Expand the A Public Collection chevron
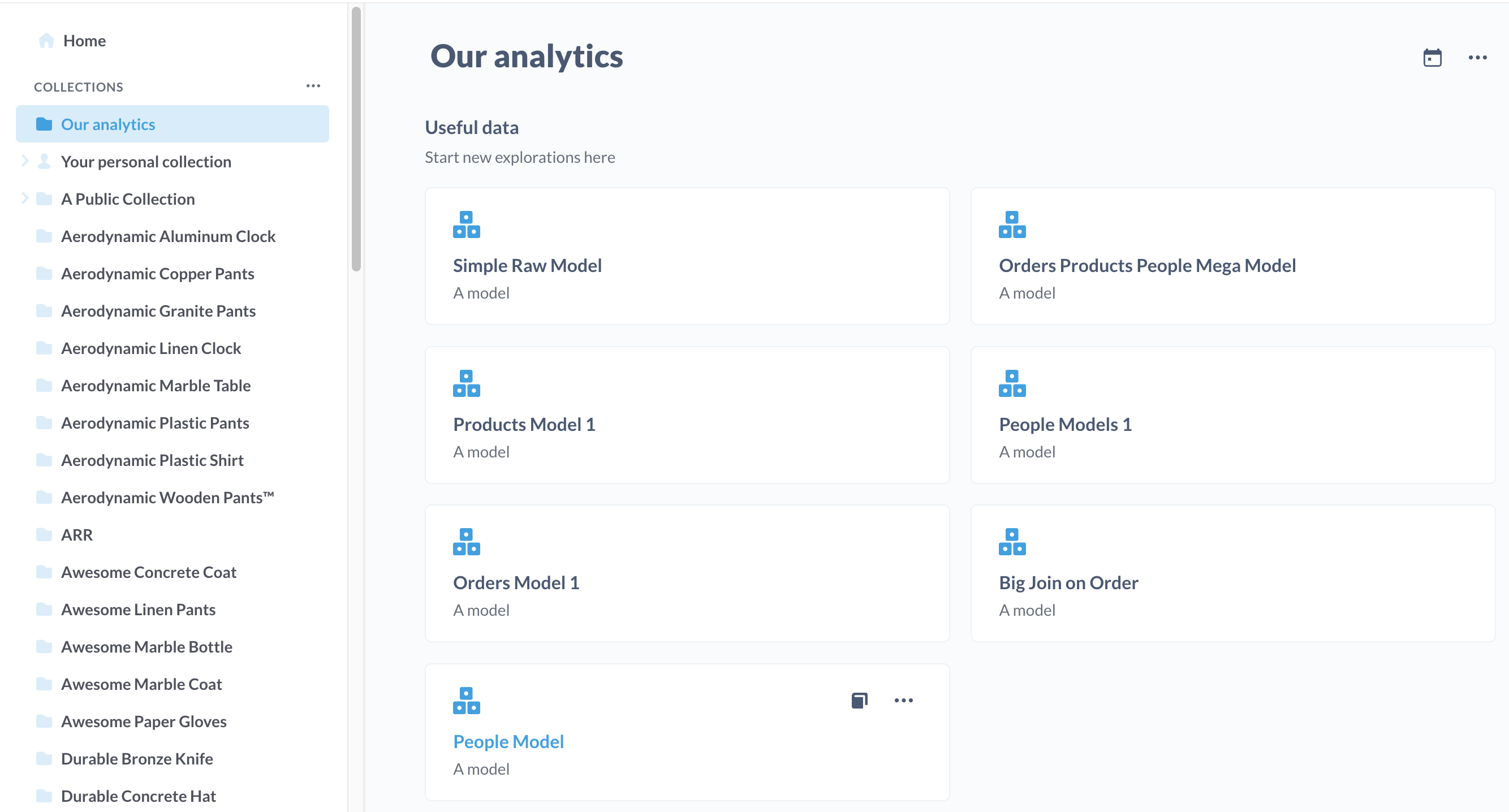 25,198
